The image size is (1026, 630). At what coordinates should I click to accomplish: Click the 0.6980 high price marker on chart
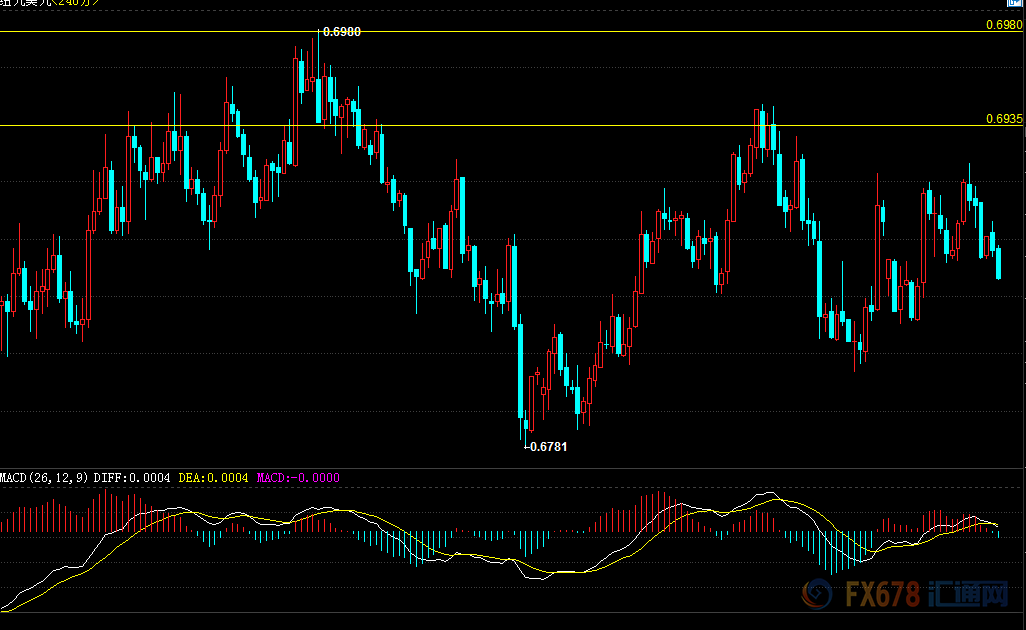coord(342,32)
